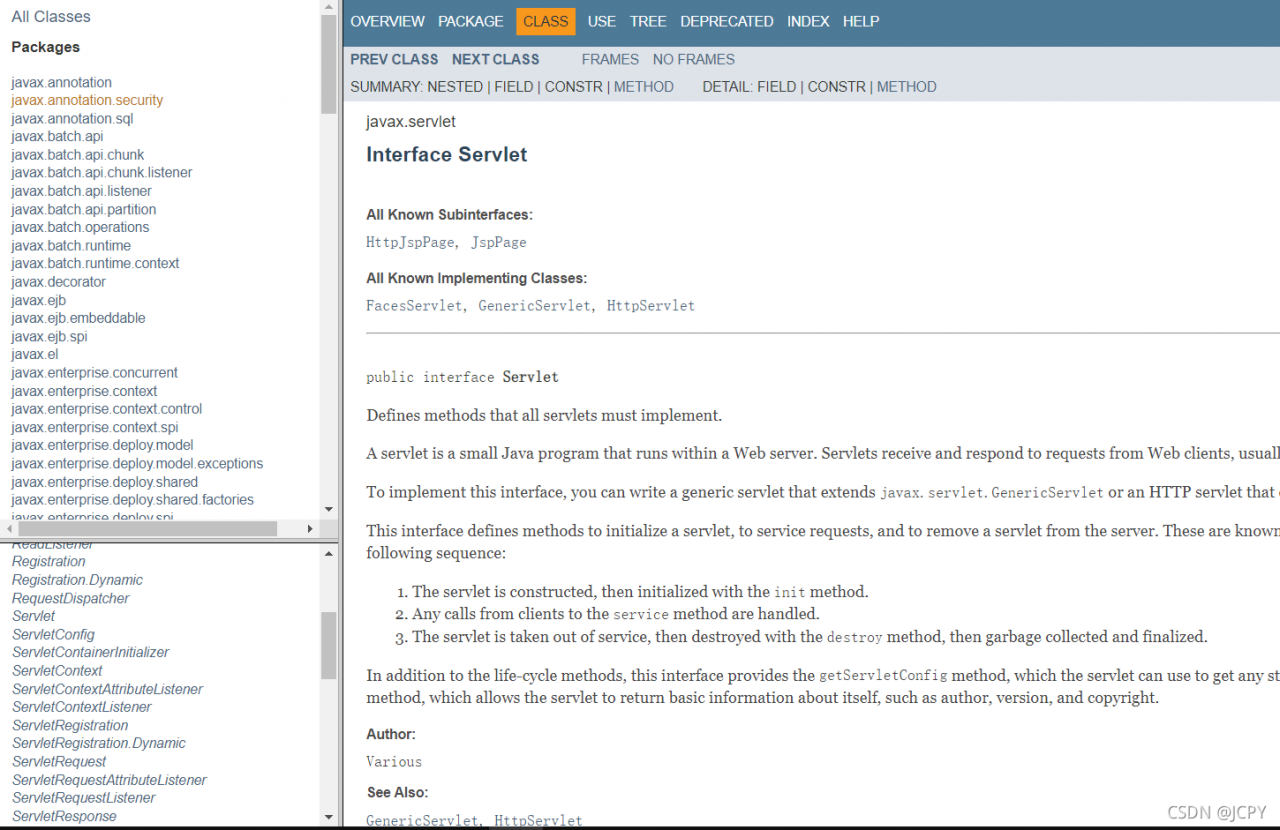
Task: Click the All Classes link
Action: [50, 17]
